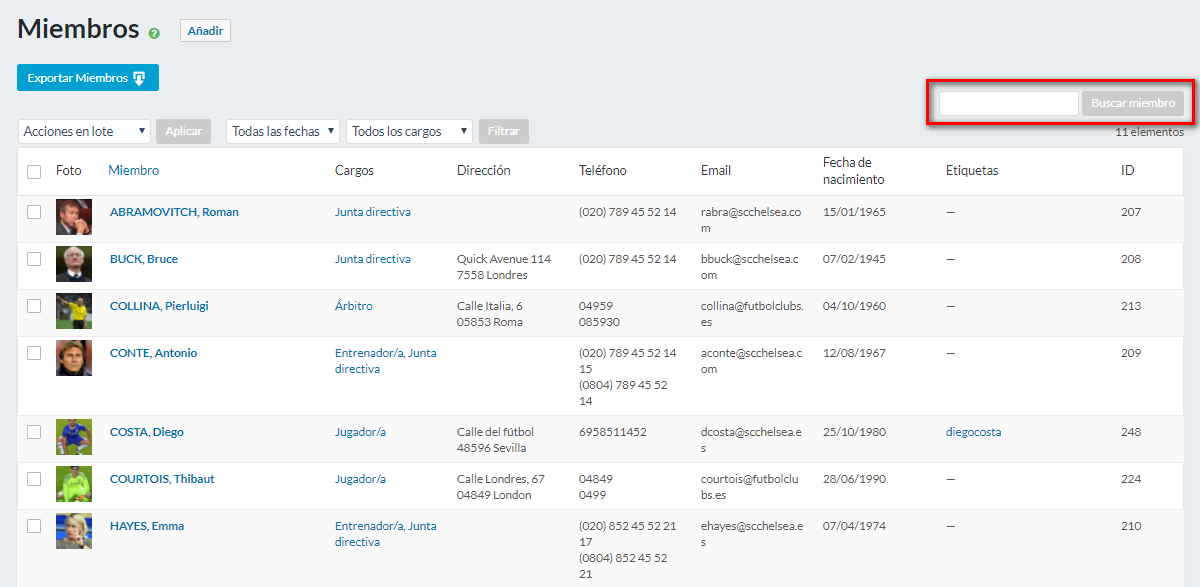The height and width of the screenshot is (587, 1200).
Task: Click the green help icon beside Miembros
Action: tap(154, 33)
